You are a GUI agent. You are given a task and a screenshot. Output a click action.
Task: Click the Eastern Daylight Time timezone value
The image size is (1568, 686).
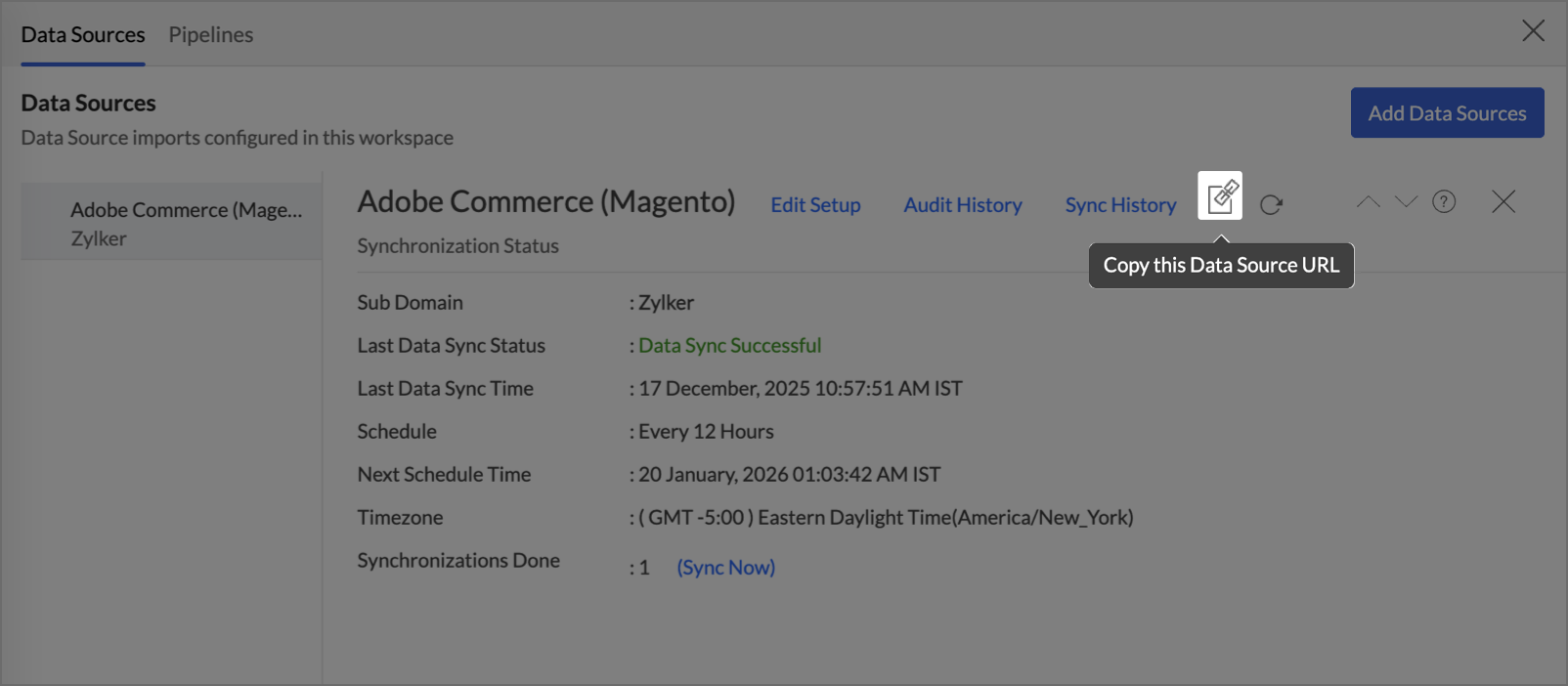(886, 517)
